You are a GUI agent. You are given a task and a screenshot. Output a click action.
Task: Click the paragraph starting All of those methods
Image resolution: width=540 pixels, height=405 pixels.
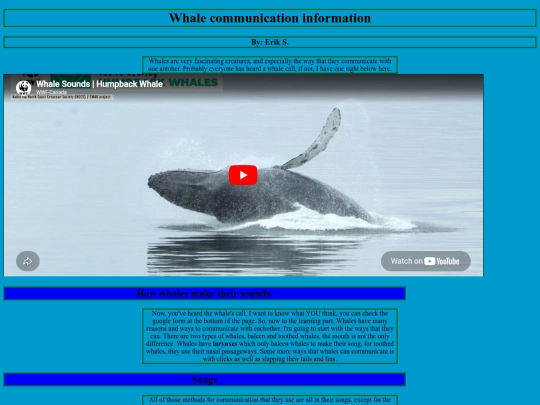[x=270, y=400]
